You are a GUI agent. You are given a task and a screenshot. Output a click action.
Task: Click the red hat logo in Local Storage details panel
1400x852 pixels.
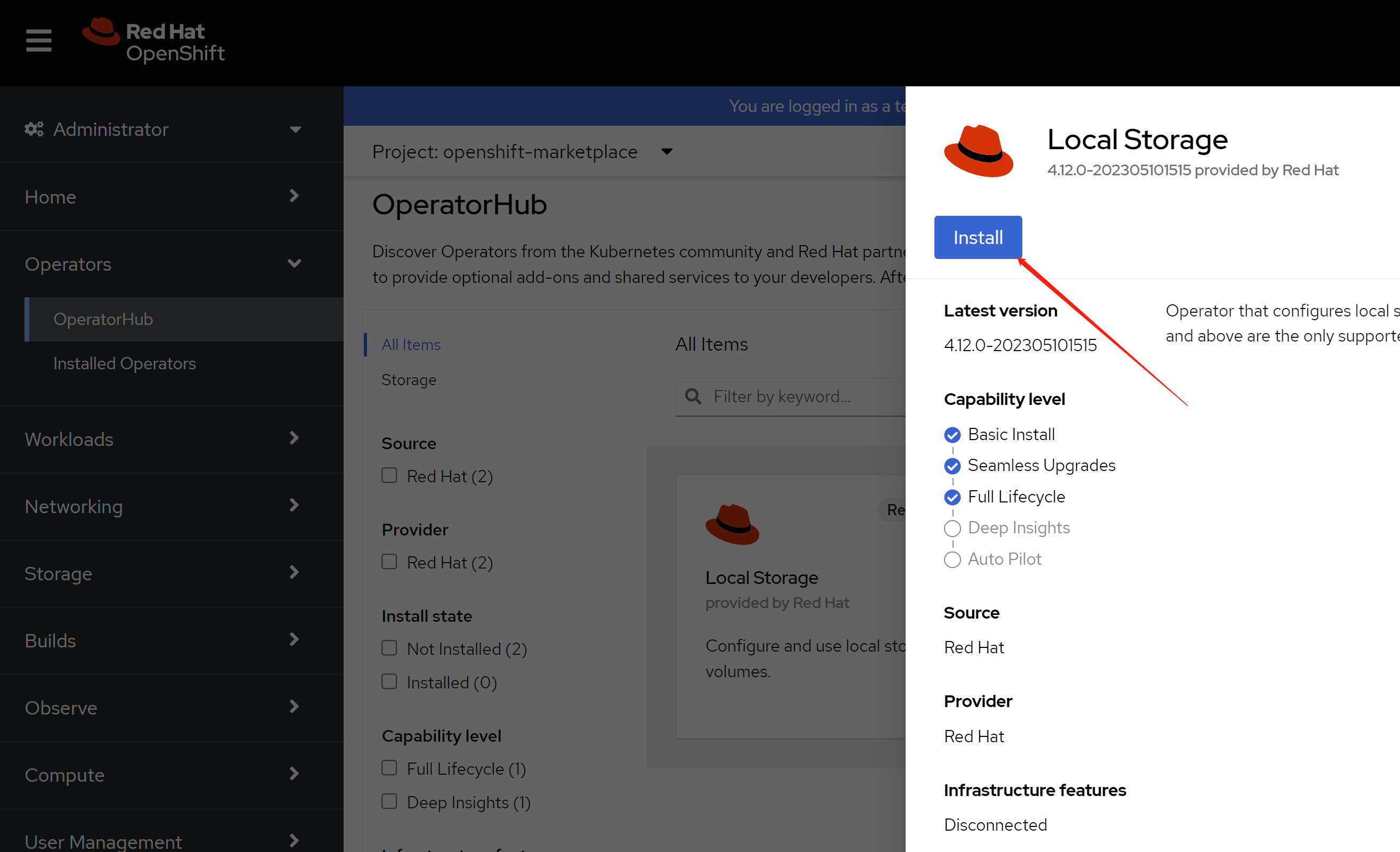point(978,151)
